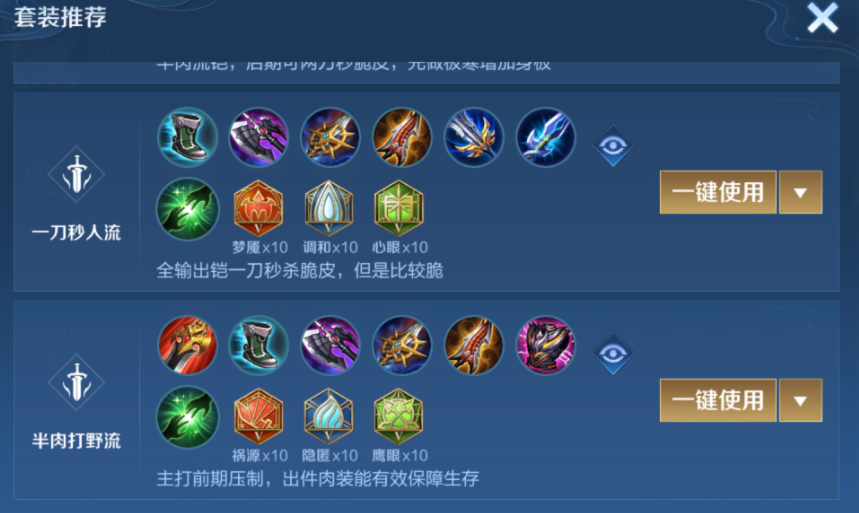Select the 一刀秒人流 sword emblem label
Image resolution: width=859 pixels, height=513 pixels.
click(x=76, y=175)
